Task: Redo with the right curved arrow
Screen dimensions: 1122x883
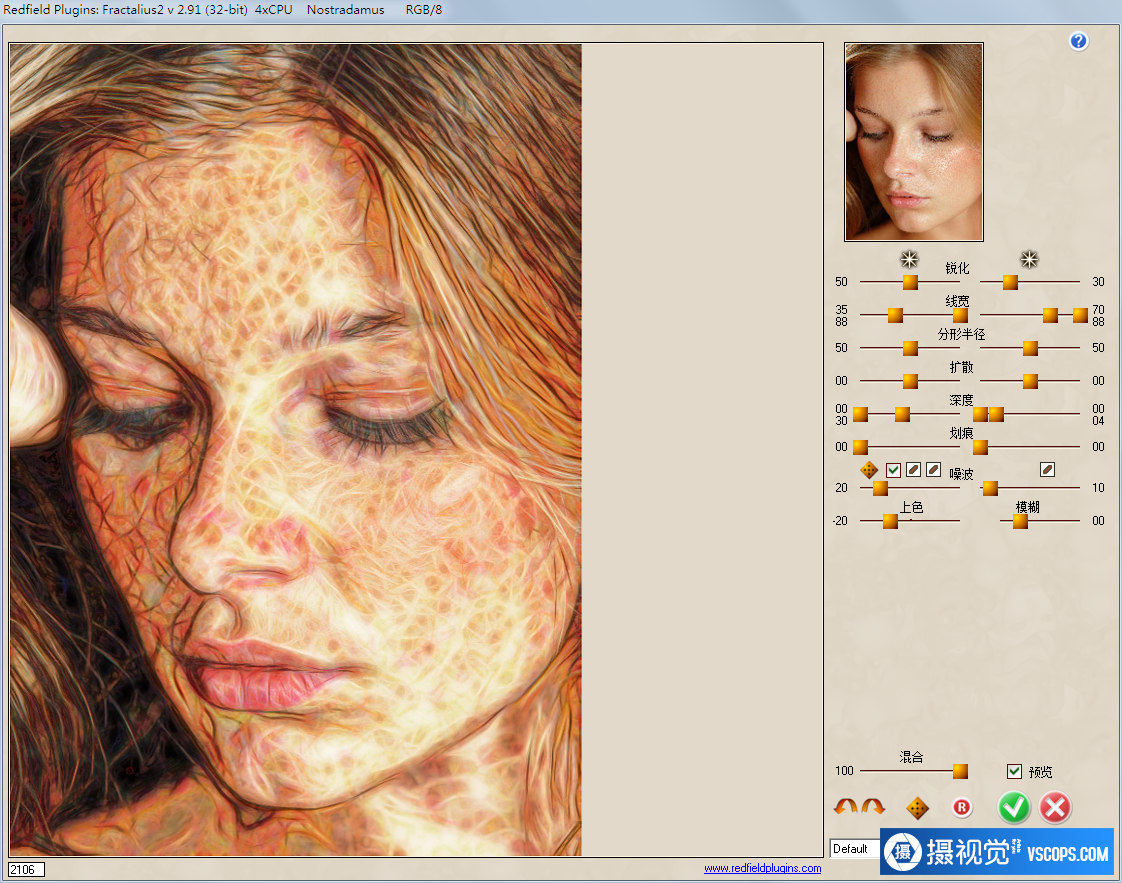Action: coord(873,807)
